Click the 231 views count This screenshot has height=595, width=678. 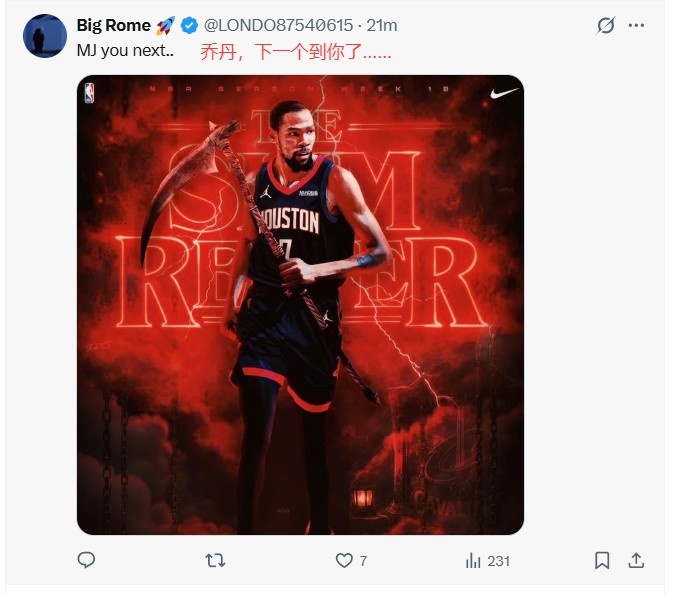click(497, 561)
